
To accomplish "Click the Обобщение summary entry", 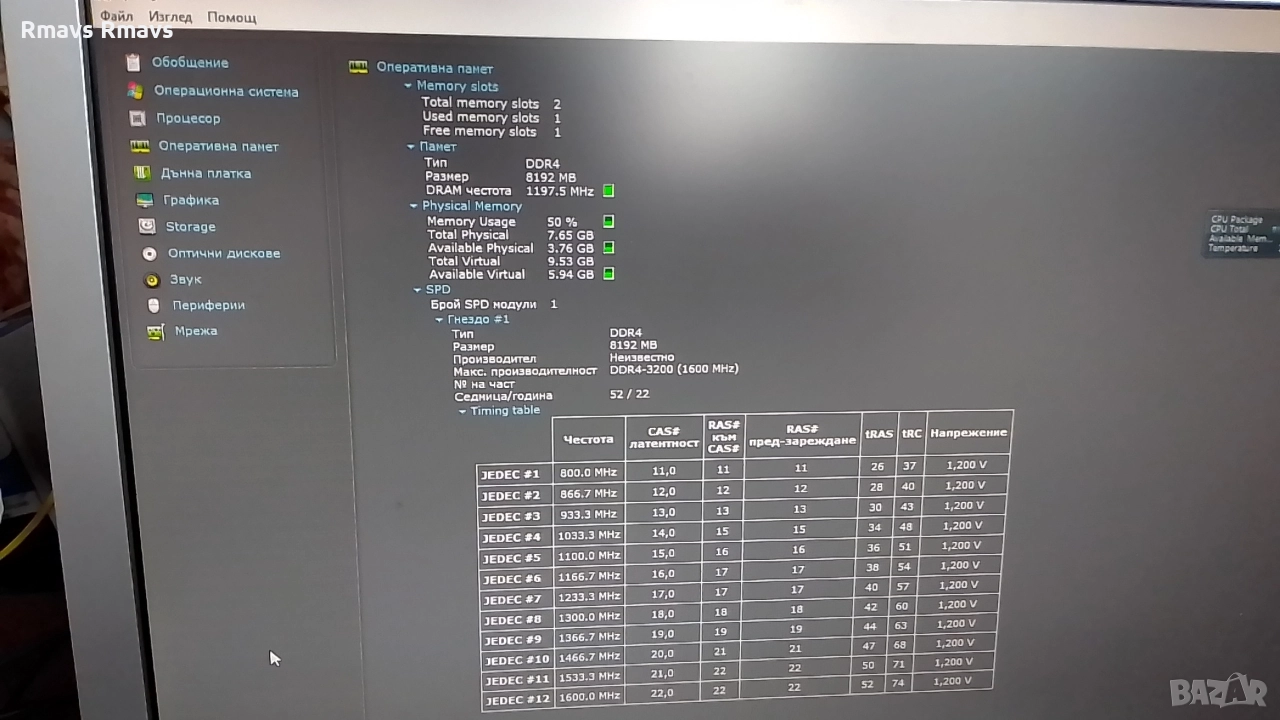I will [188, 62].
